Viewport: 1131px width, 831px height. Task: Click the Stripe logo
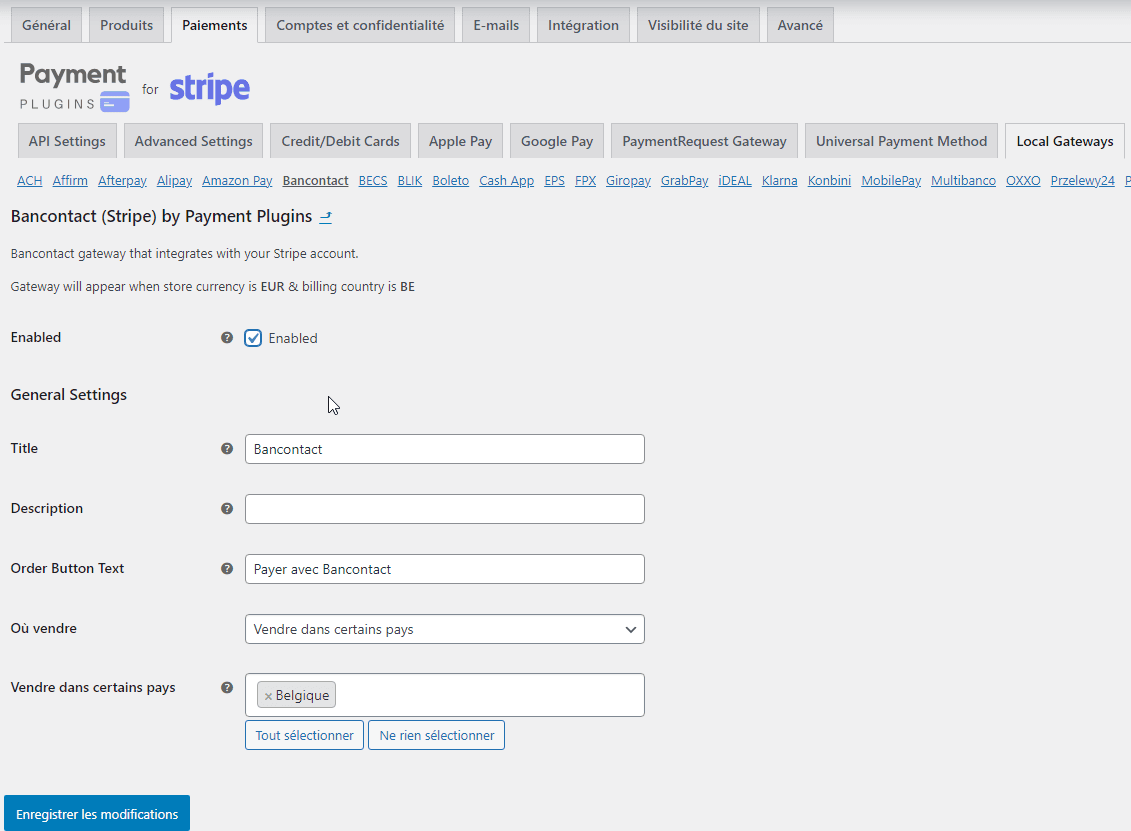[209, 89]
